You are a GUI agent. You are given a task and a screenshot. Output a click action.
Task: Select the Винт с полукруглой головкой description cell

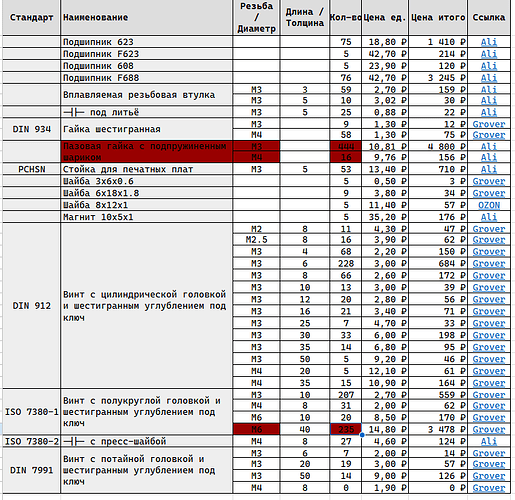[x=147, y=412]
